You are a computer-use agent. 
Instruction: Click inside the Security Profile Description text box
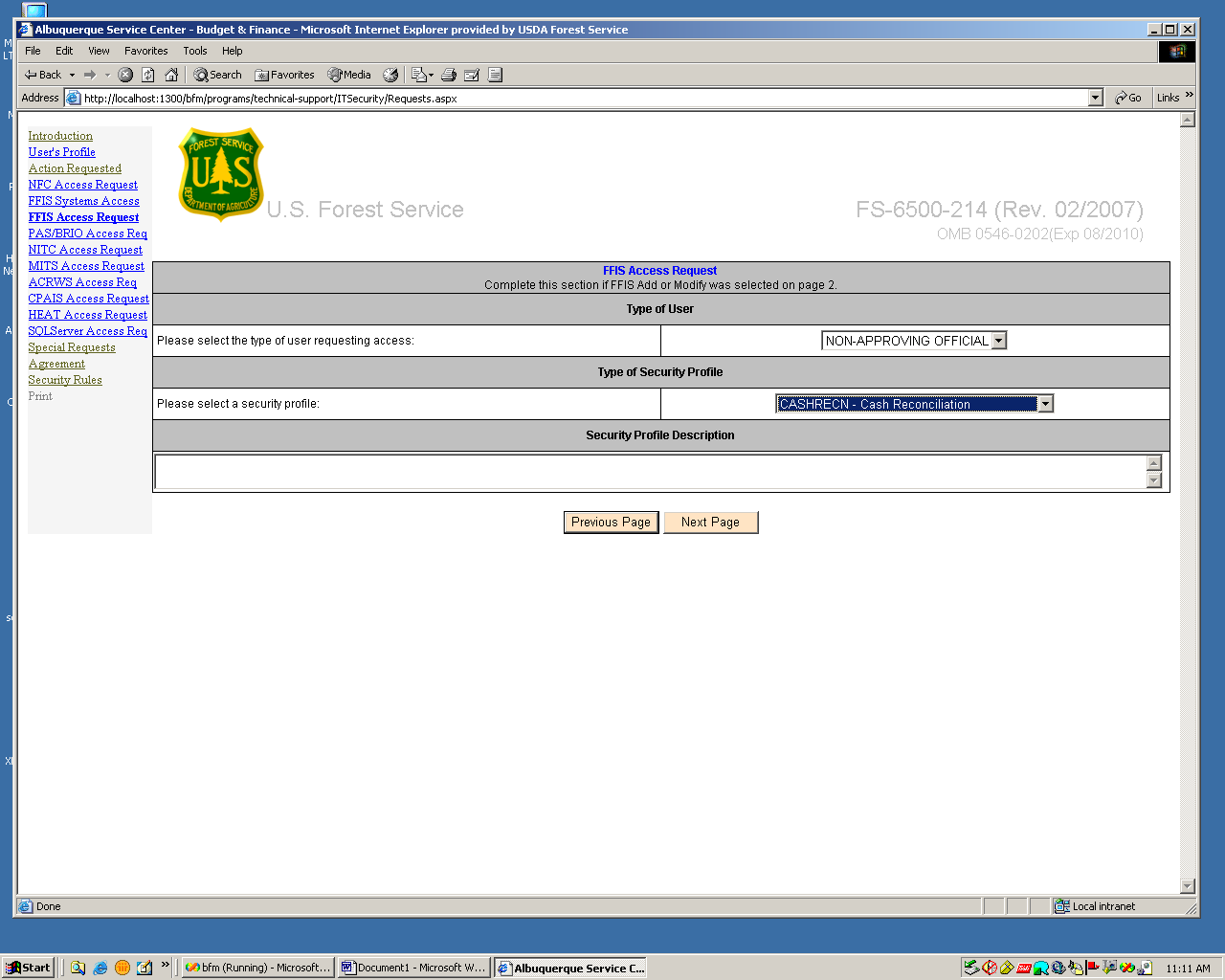tap(651, 472)
